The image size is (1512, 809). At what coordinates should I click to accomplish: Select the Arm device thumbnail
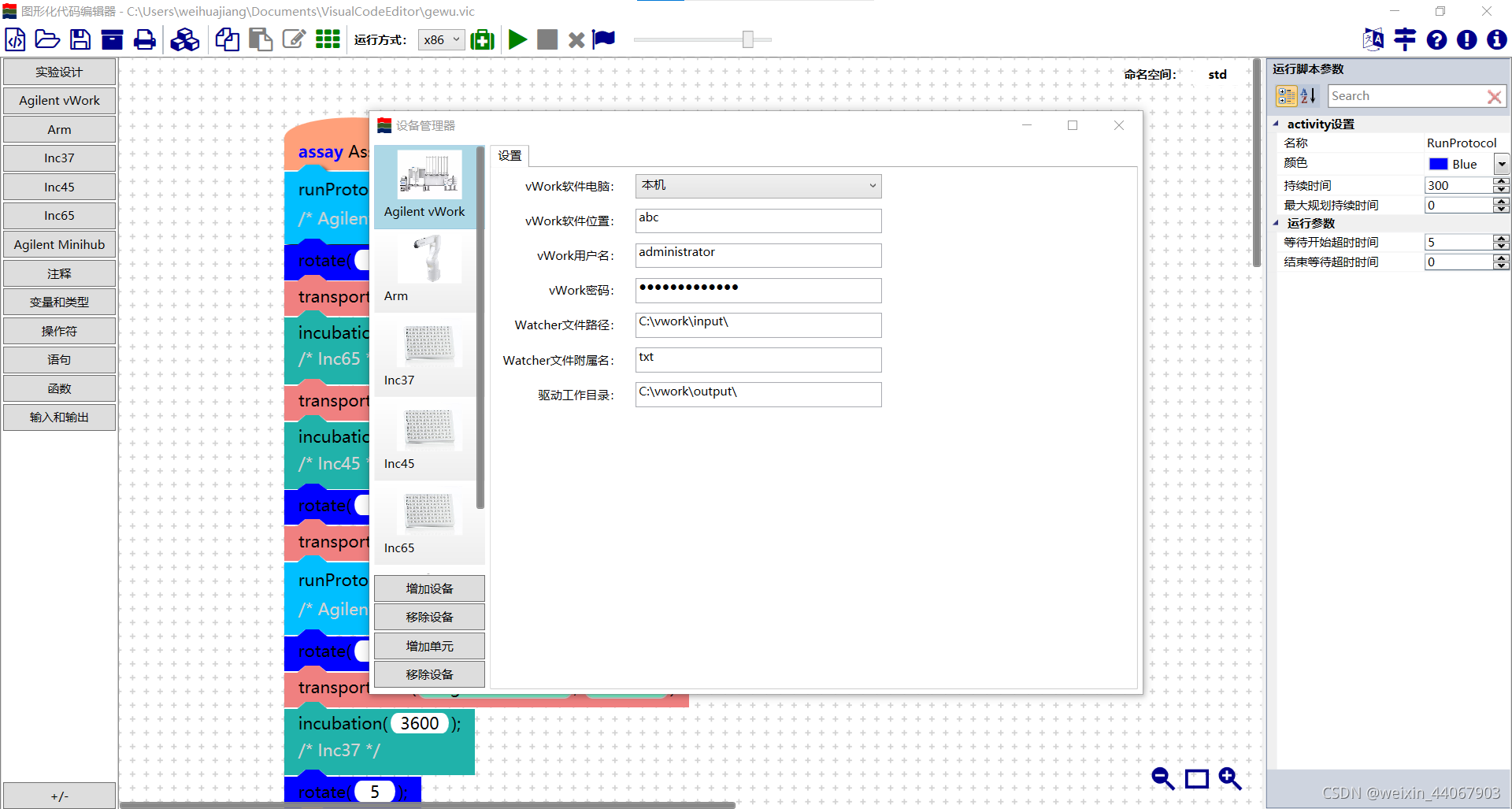coord(425,270)
